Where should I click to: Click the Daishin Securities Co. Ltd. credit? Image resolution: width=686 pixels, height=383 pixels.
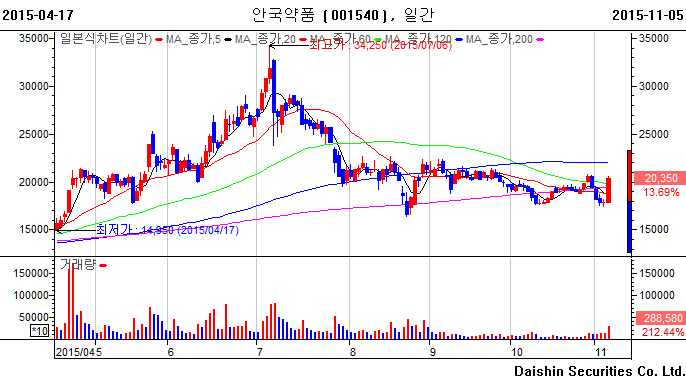(x=599, y=371)
